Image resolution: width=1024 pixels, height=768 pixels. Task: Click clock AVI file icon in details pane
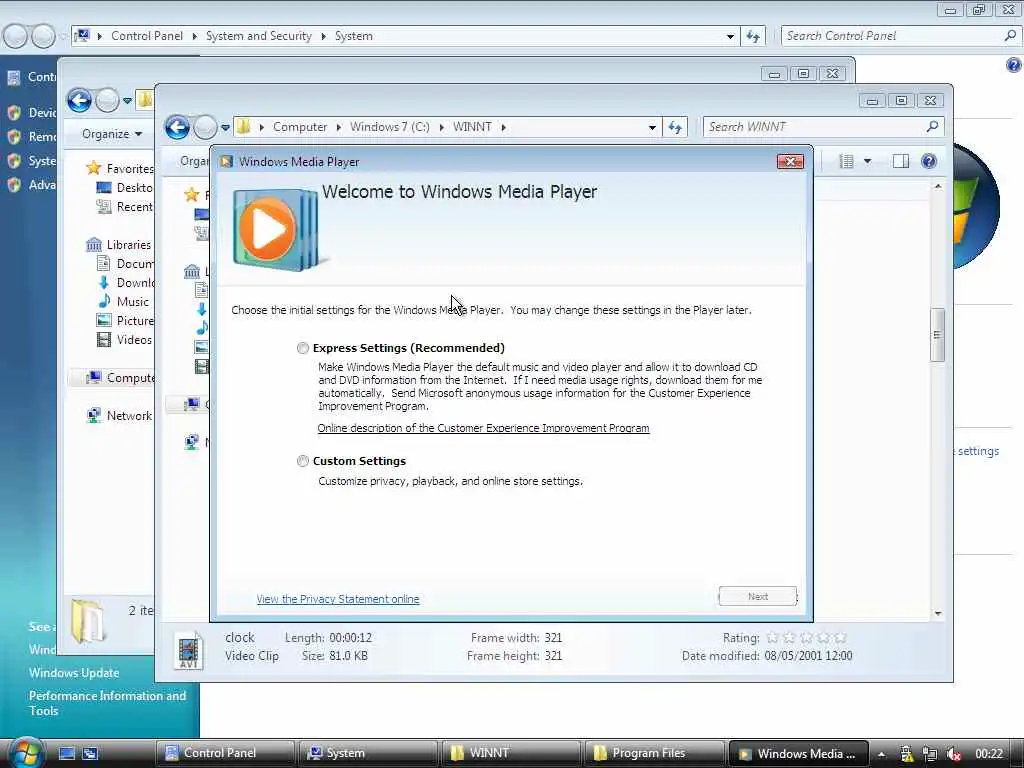click(x=189, y=650)
